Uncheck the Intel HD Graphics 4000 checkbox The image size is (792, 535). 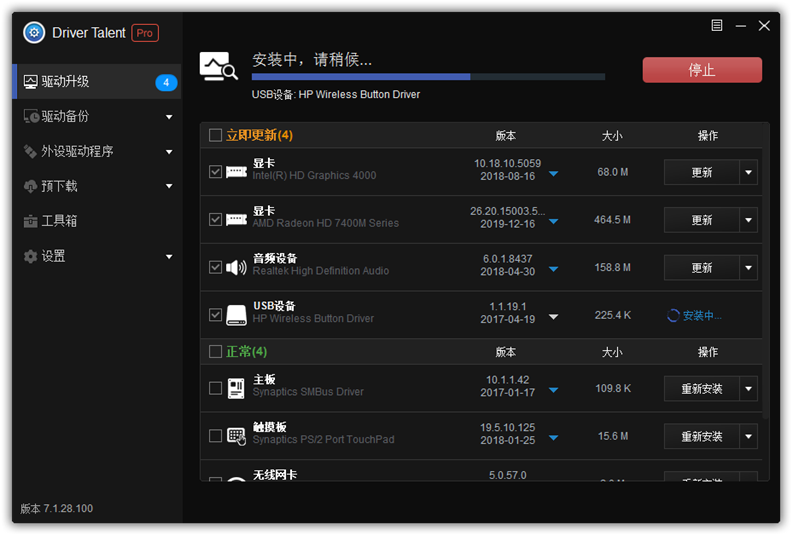[215, 172]
